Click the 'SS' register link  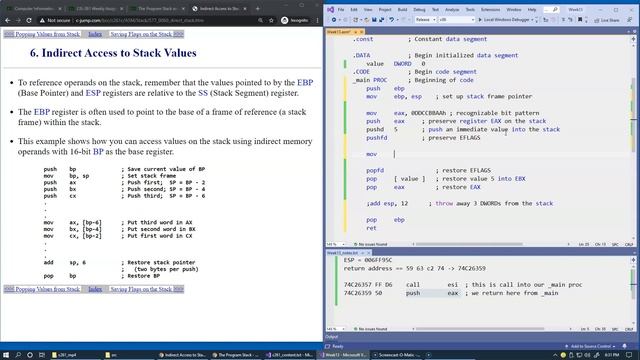(x=203, y=93)
